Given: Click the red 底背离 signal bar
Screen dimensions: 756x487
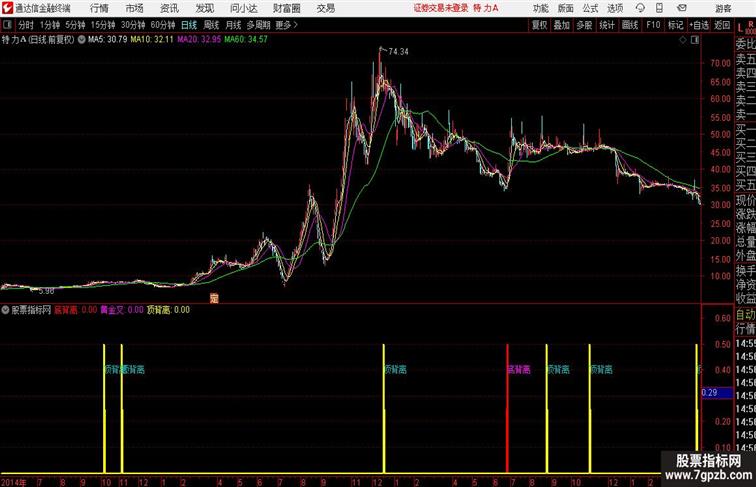Looking at the screenshot, I should tap(507, 408).
